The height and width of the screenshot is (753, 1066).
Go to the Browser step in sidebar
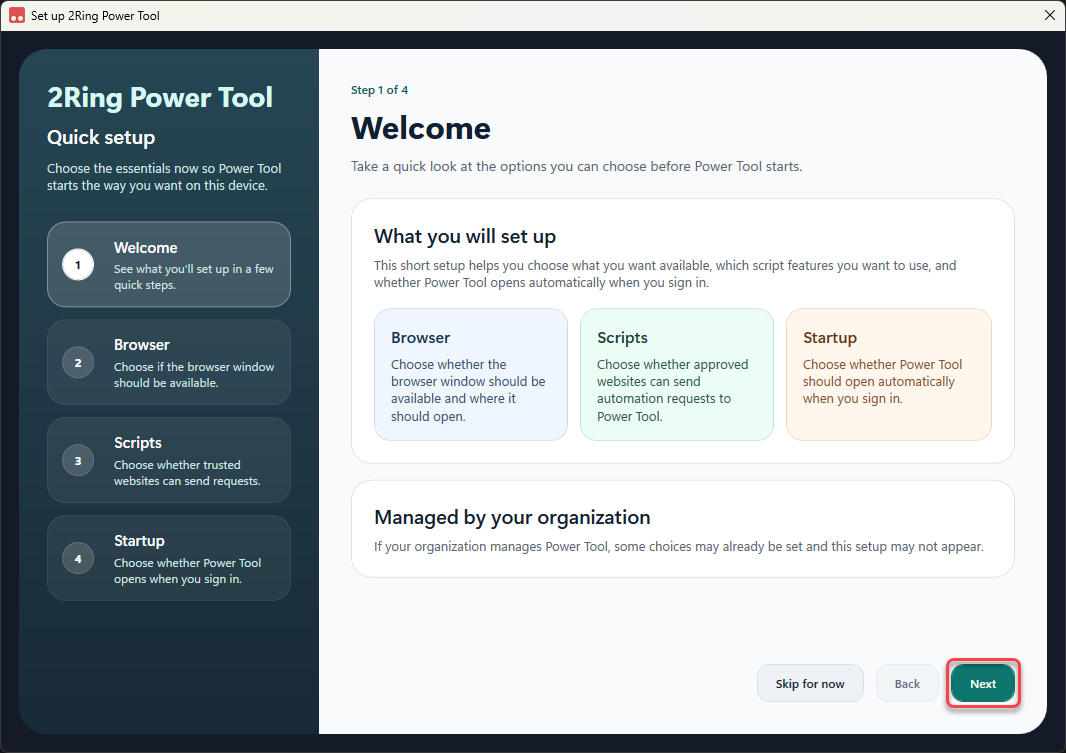click(169, 362)
